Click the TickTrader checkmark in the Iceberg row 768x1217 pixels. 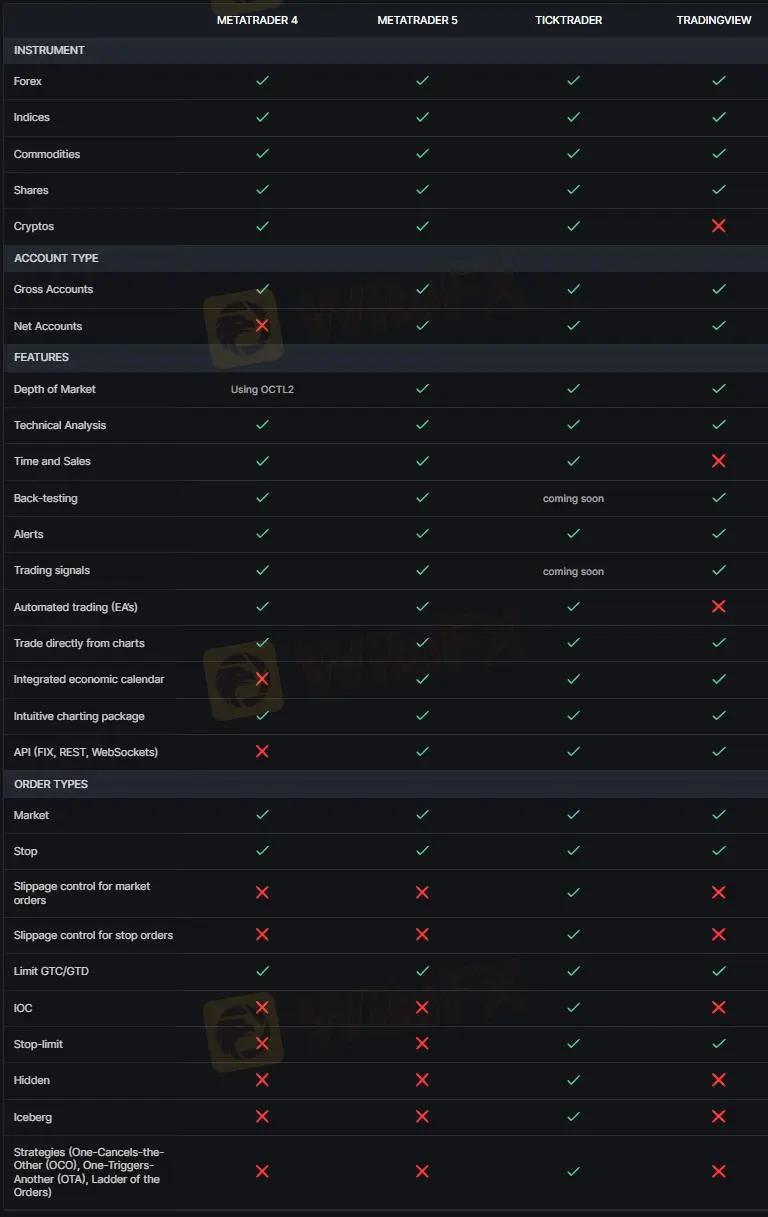pos(573,1116)
